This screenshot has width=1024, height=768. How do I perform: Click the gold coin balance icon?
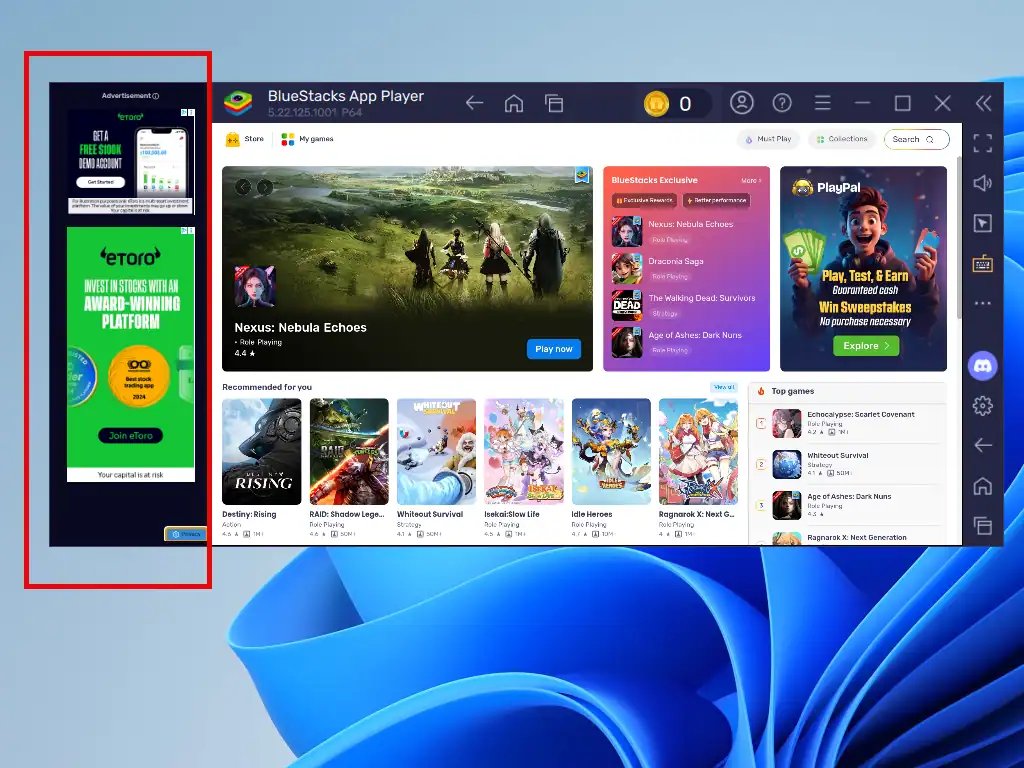point(656,103)
